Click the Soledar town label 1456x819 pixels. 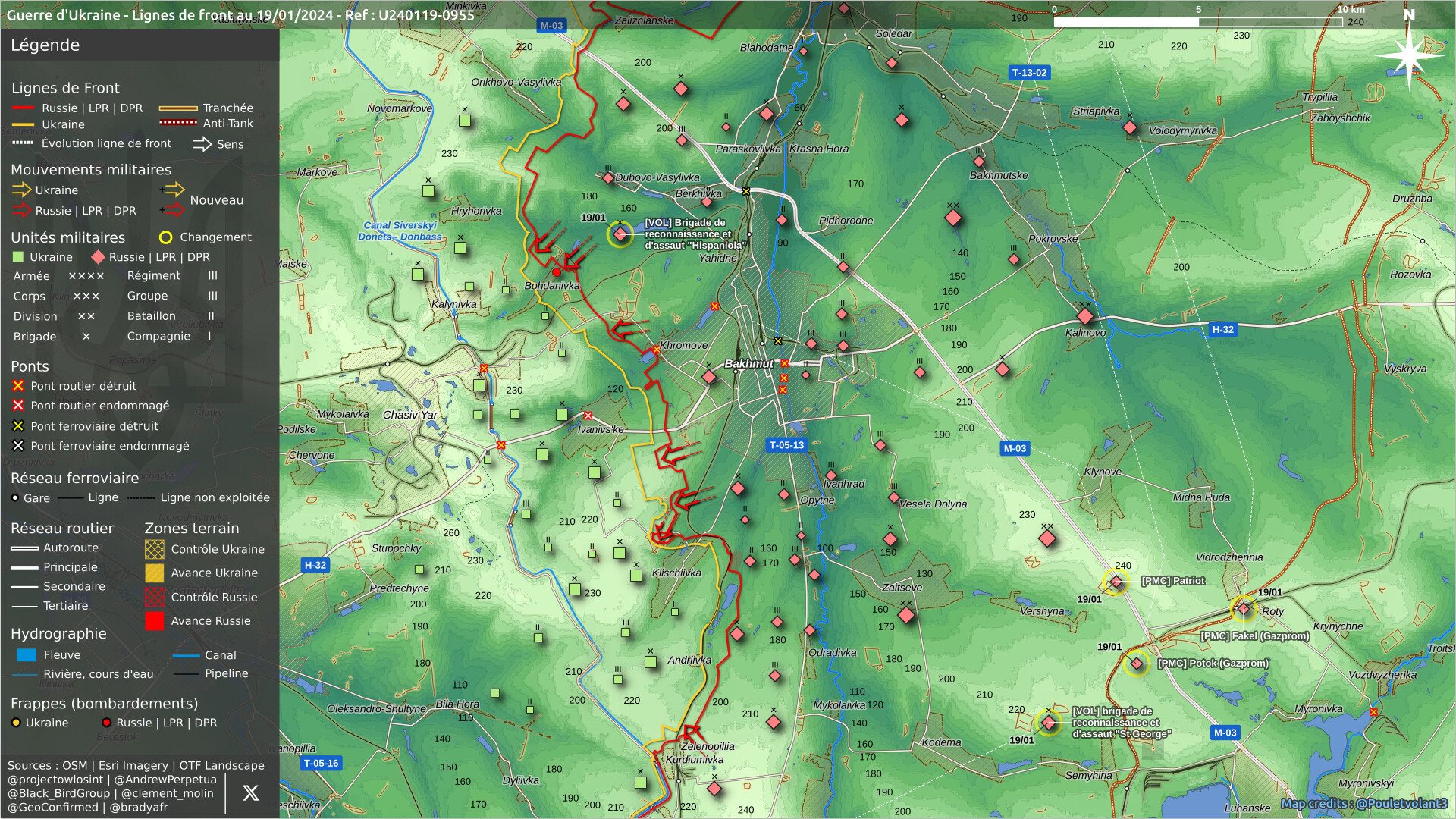893,33
